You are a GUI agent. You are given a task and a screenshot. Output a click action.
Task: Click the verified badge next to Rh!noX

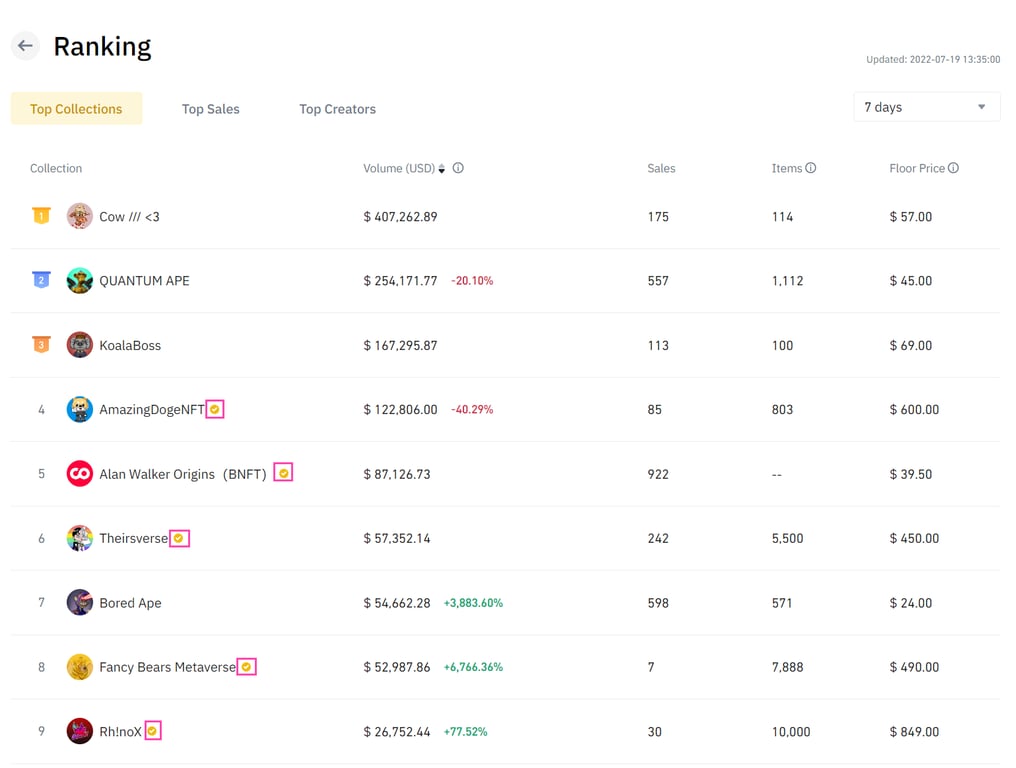[152, 731]
